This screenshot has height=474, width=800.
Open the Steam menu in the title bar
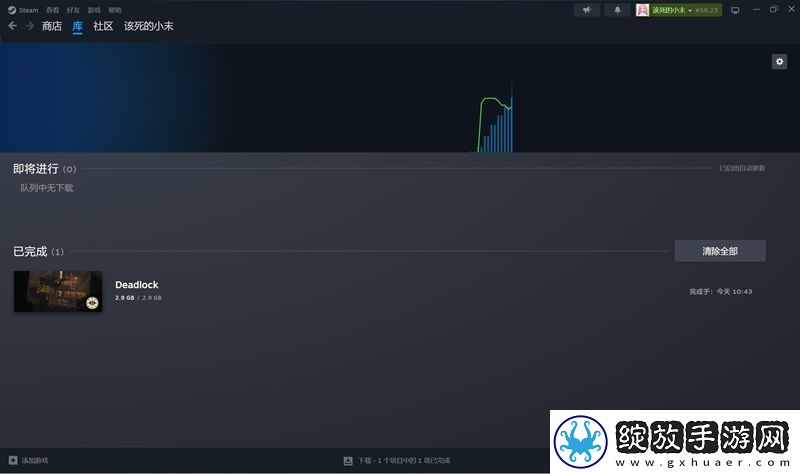29,10
